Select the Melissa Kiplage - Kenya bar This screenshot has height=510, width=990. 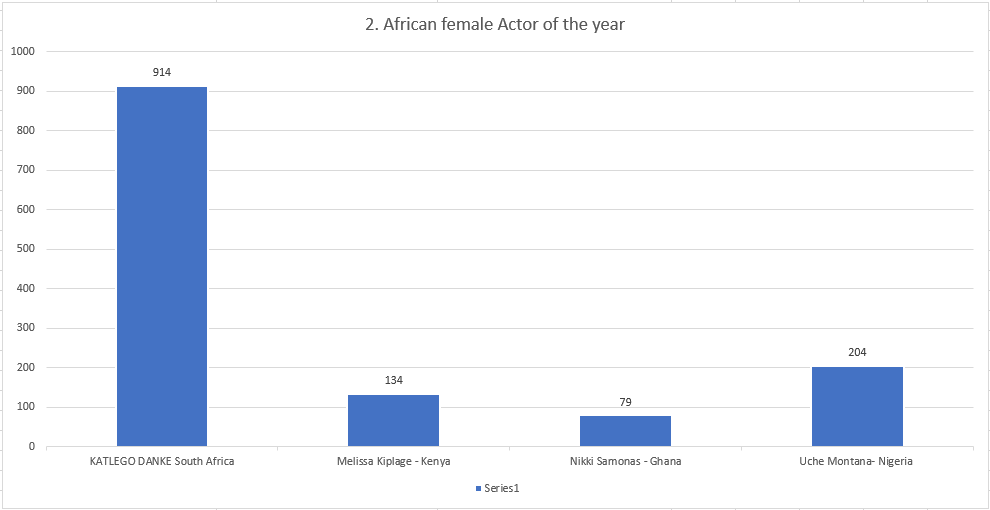coord(393,420)
